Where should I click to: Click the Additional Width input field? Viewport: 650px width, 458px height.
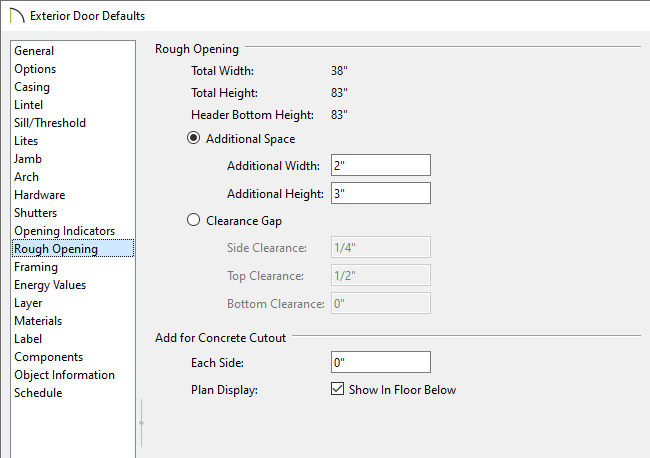pos(381,165)
